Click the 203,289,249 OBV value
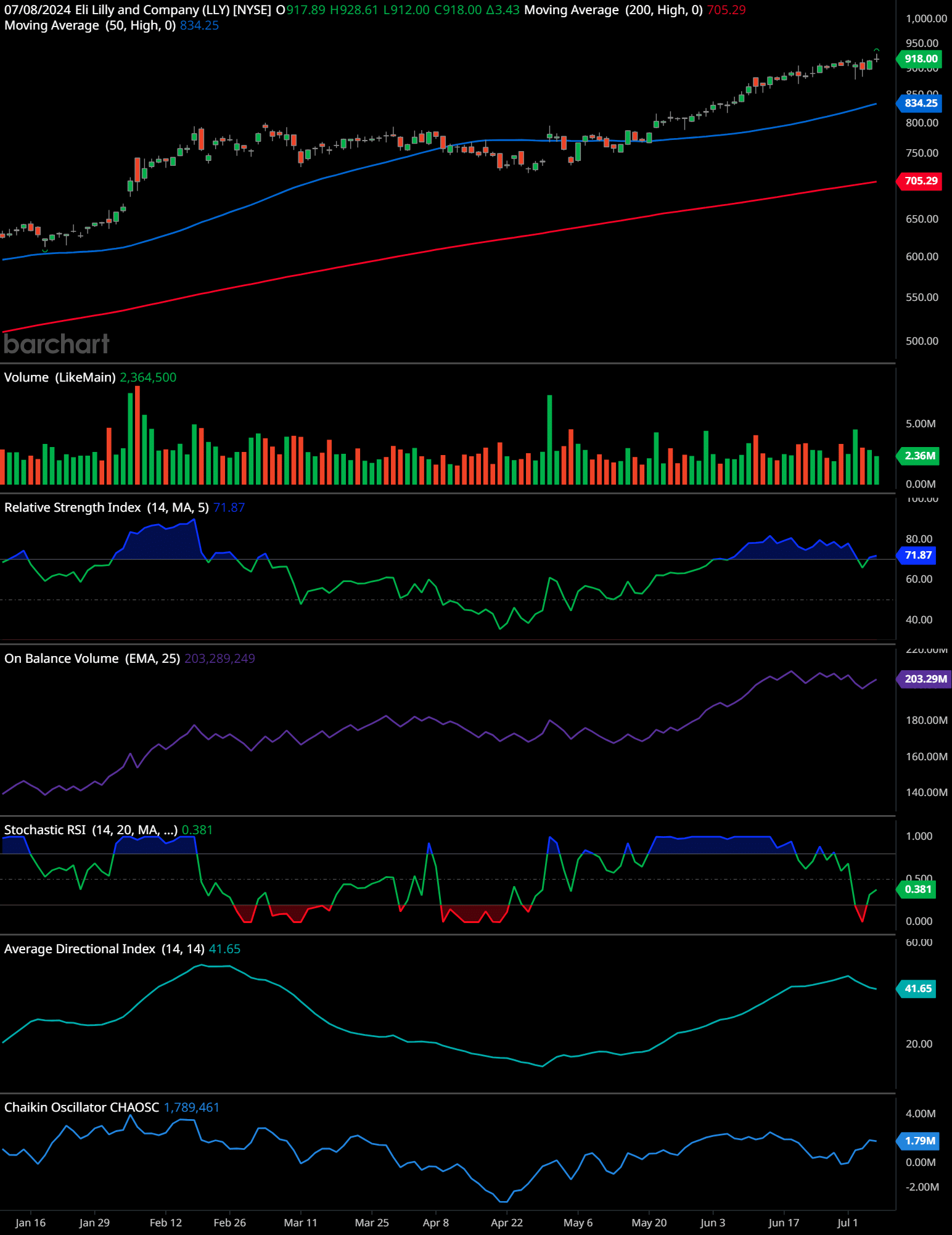Screen dimensions: 952x1235 tap(220, 659)
